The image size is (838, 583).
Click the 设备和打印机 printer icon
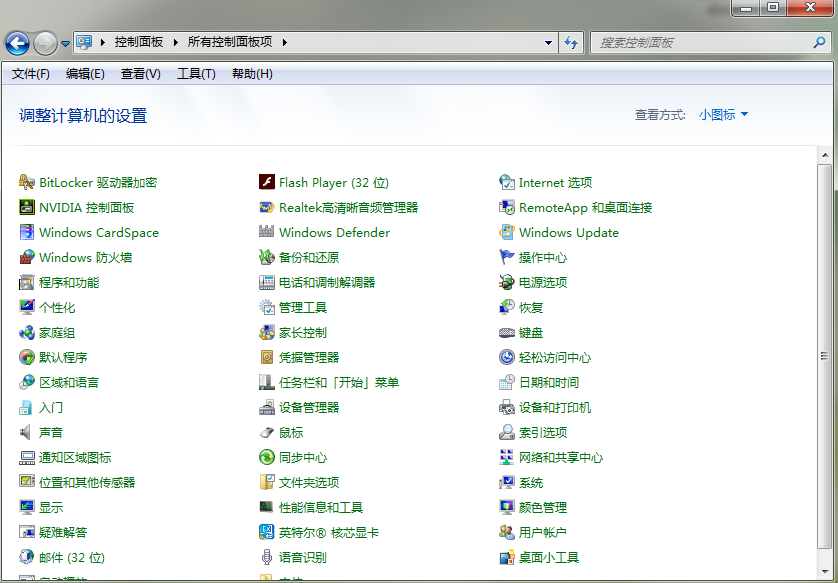(x=507, y=407)
